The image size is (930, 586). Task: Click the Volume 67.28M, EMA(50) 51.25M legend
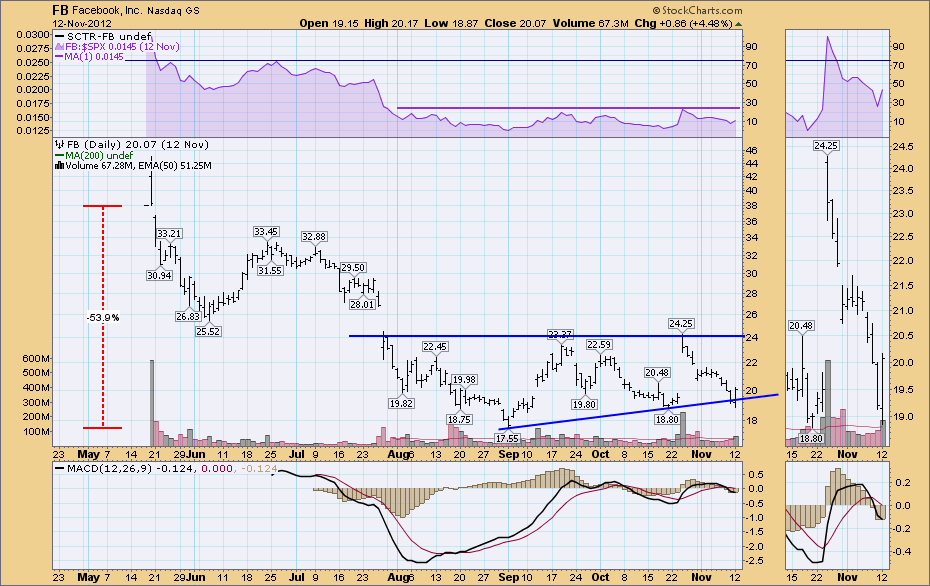[x=138, y=165]
